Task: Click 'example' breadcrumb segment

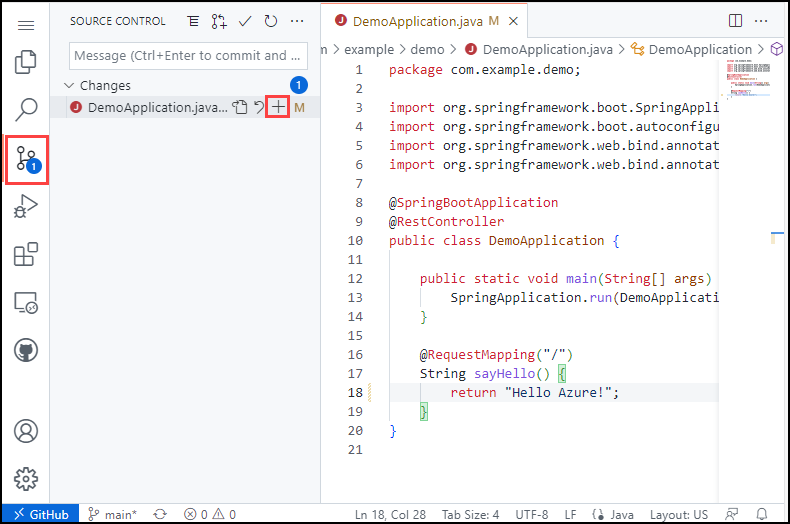Action: pyautogui.click(x=369, y=49)
